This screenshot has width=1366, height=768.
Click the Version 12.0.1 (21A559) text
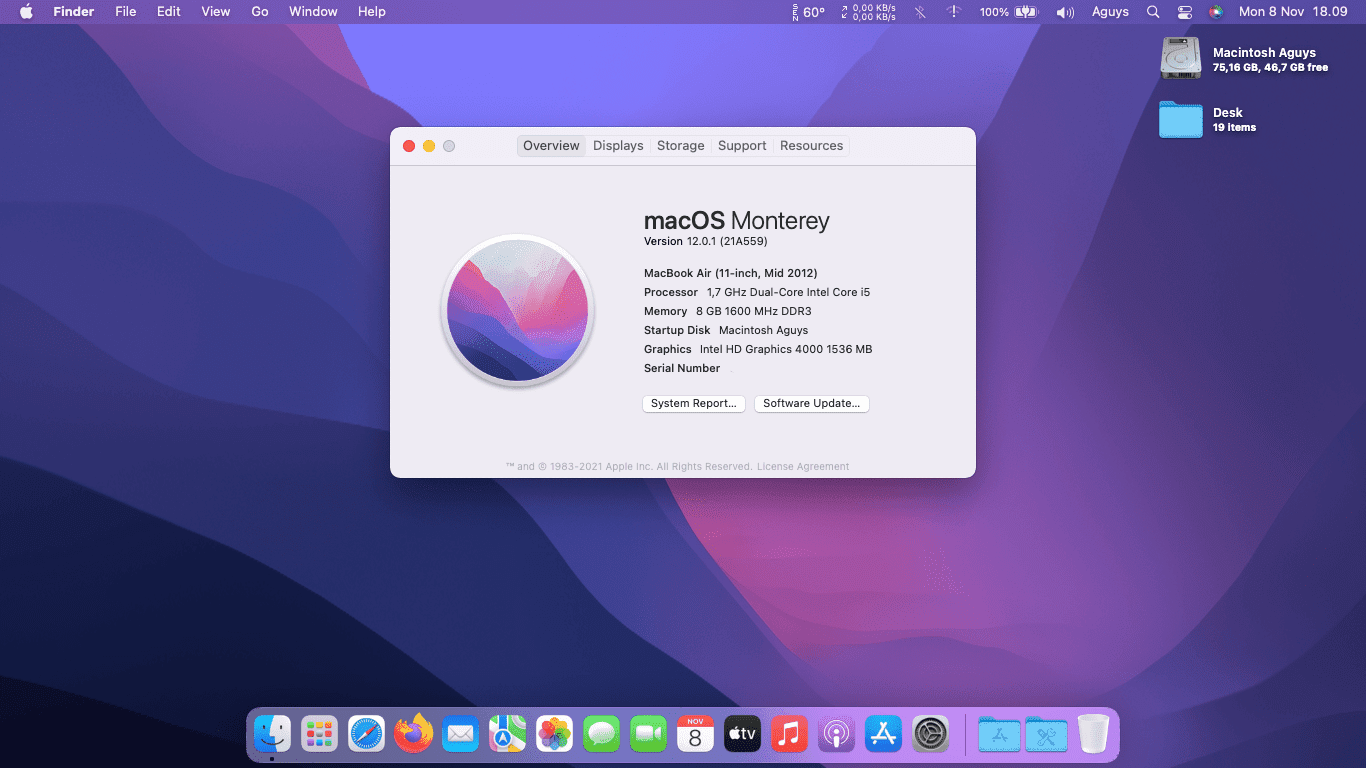pos(706,242)
